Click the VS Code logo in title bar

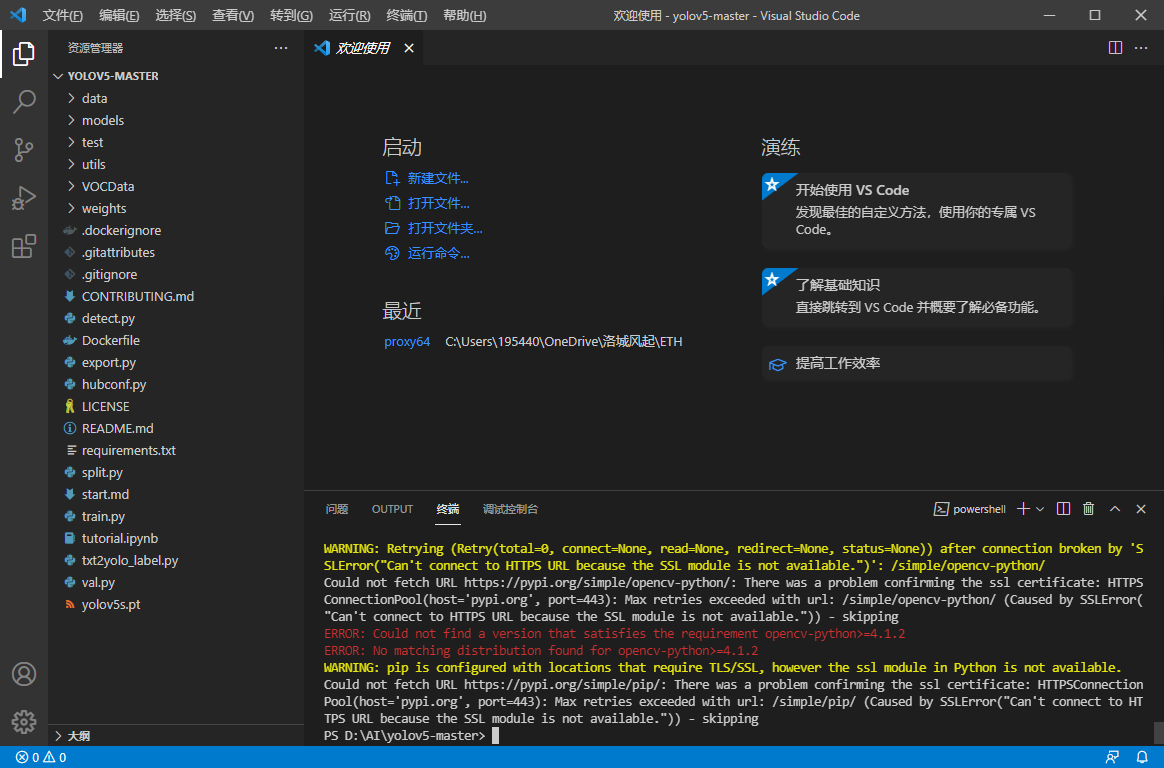19,15
